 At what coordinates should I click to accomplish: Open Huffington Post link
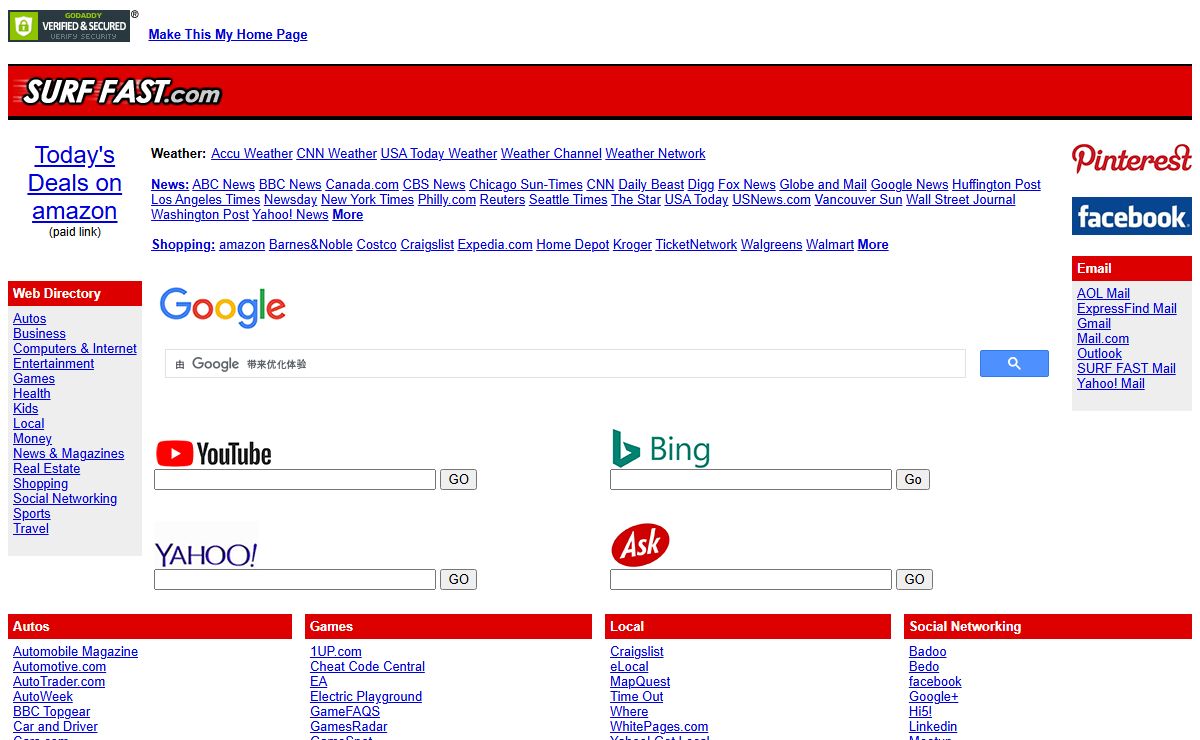[996, 185]
